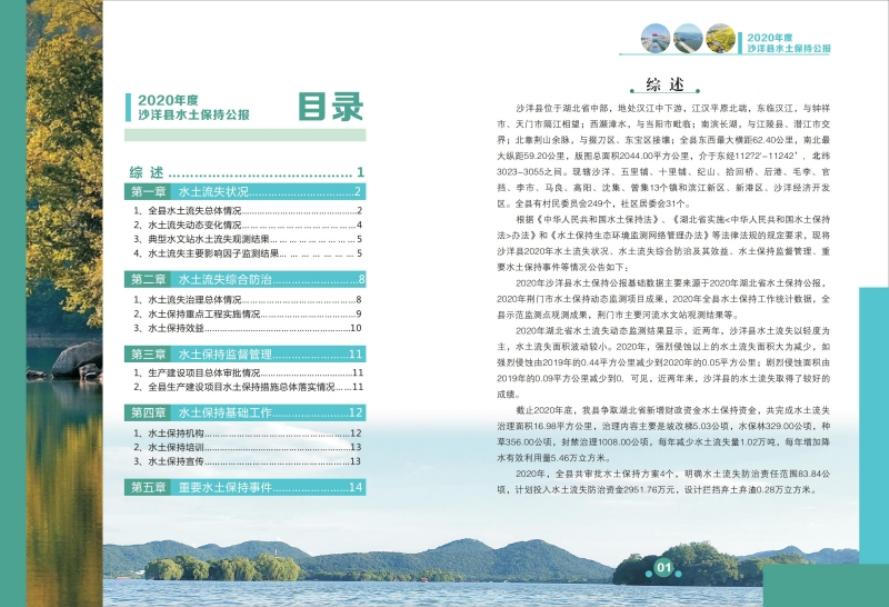889x607 pixels.
Task: Open 第四章 水土保持基础工作 chapter heading
Action: [x=245, y=413]
